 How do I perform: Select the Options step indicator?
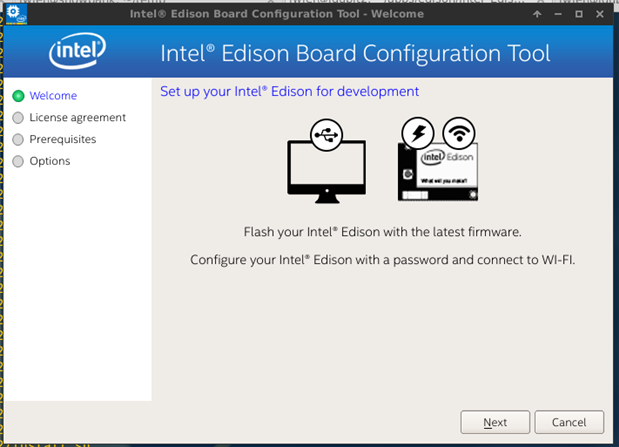point(18,161)
